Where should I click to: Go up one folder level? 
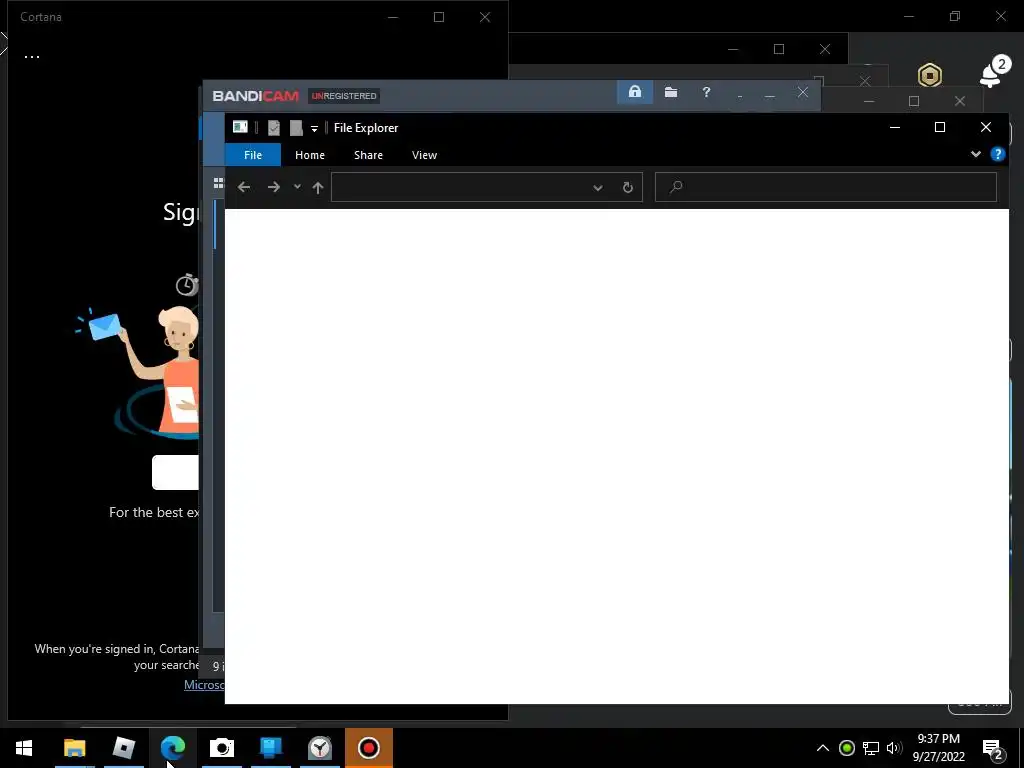318,188
